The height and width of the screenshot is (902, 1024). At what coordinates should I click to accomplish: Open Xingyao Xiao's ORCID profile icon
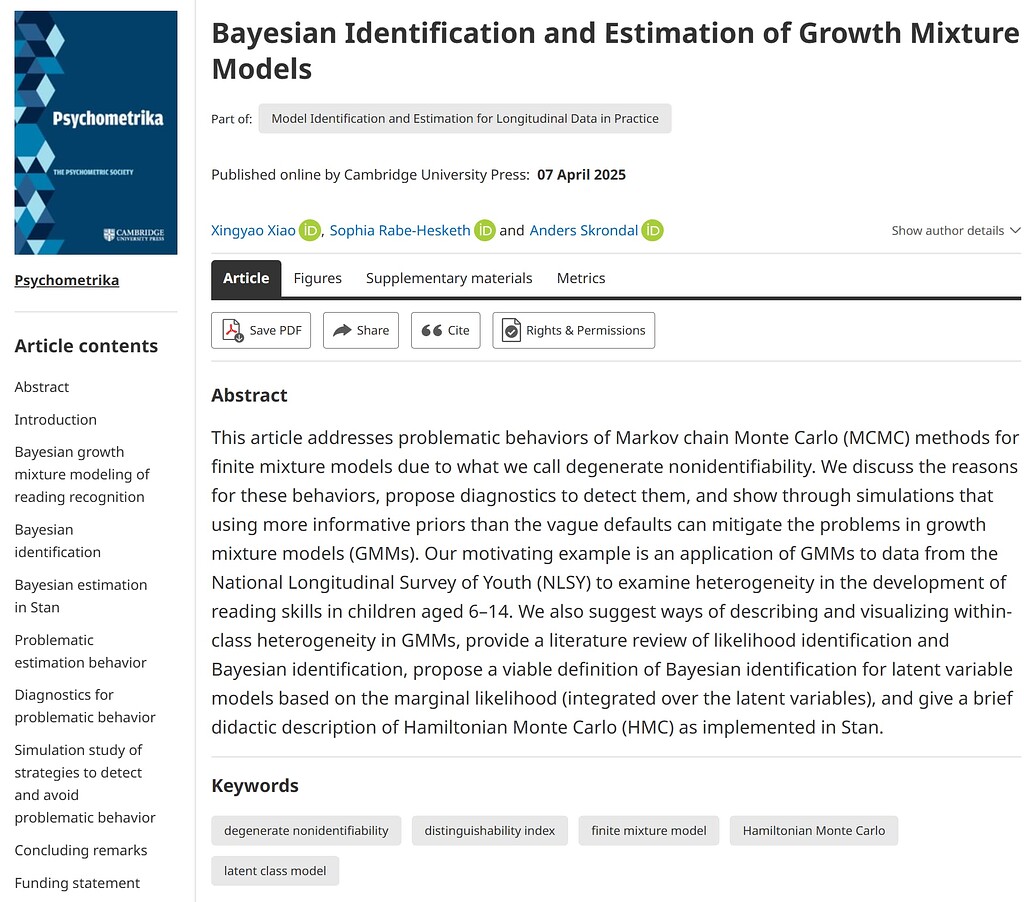(x=310, y=230)
